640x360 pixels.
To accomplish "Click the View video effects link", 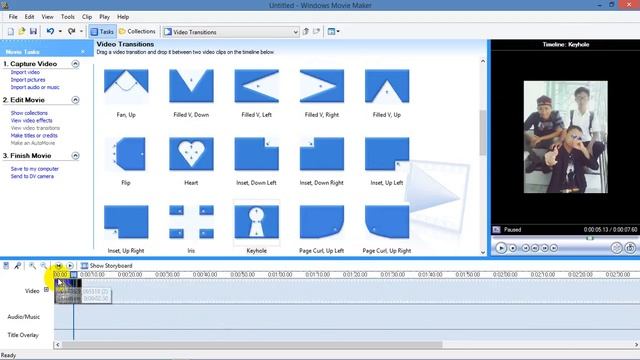I will pos(31,120).
